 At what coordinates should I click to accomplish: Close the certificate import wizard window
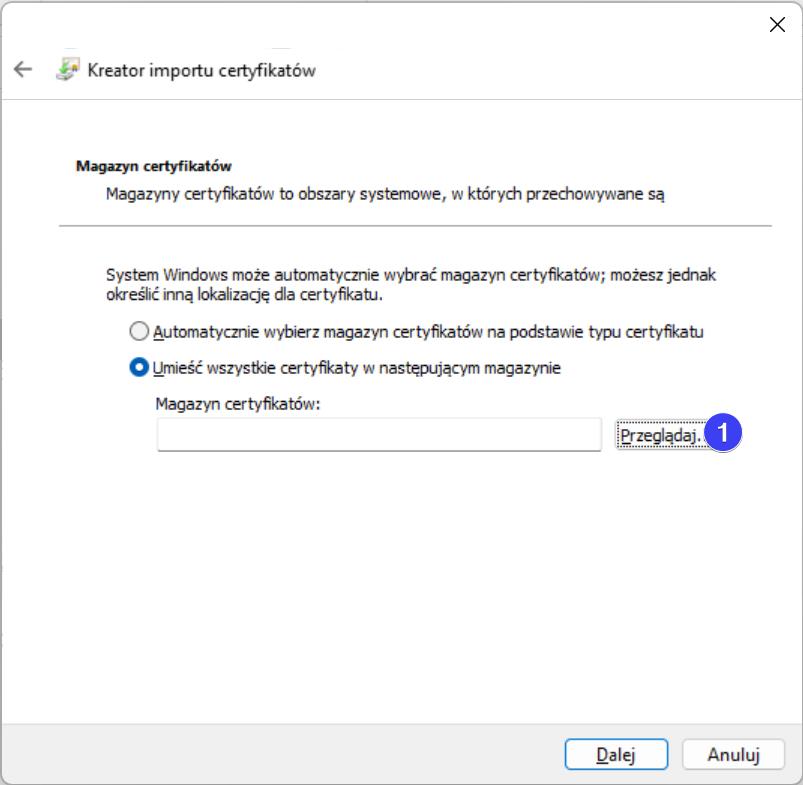pos(776,25)
